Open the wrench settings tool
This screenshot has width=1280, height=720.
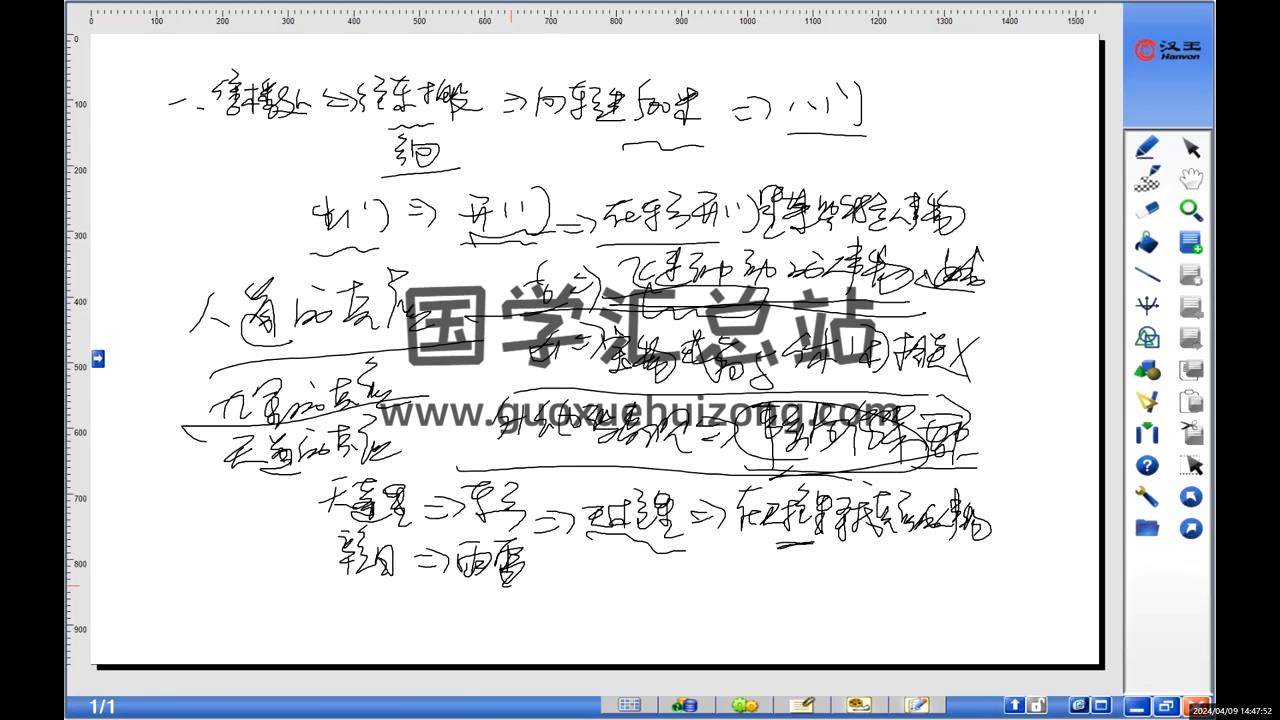(1147, 497)
